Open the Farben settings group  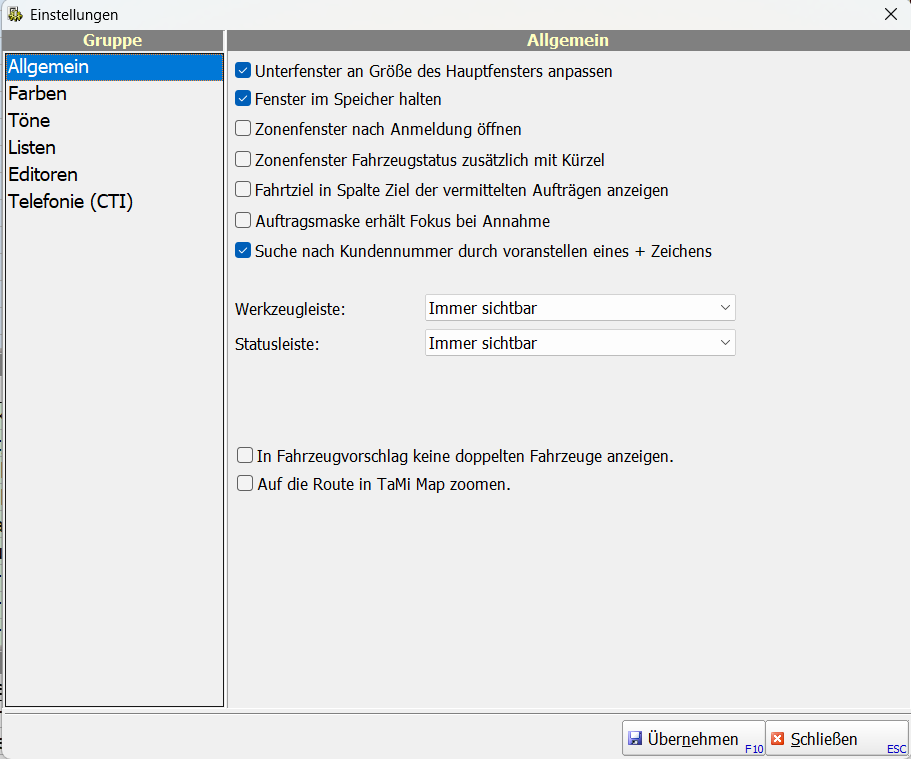[37, 94]
